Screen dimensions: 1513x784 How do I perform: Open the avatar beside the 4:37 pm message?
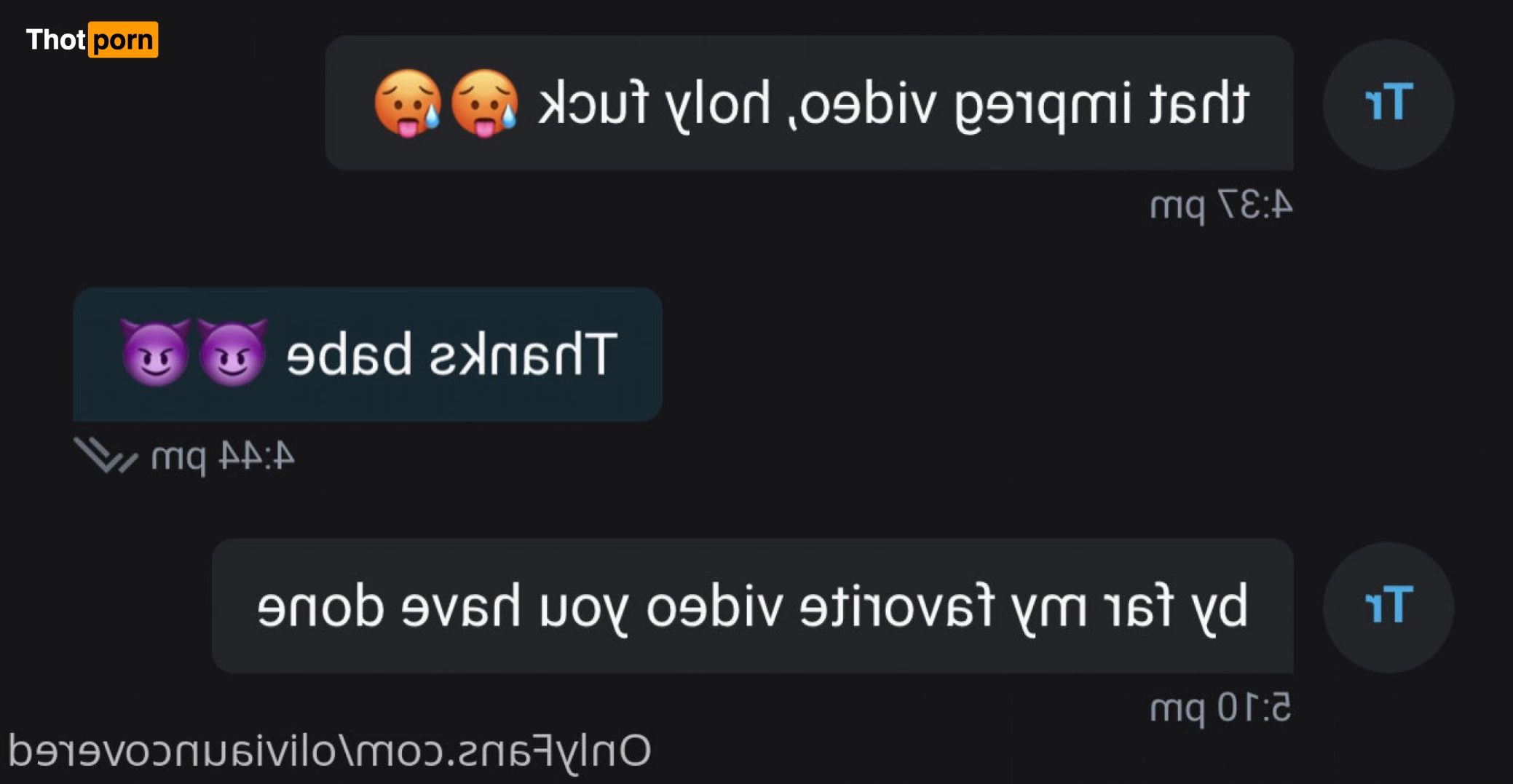(x=1388, y=104)
